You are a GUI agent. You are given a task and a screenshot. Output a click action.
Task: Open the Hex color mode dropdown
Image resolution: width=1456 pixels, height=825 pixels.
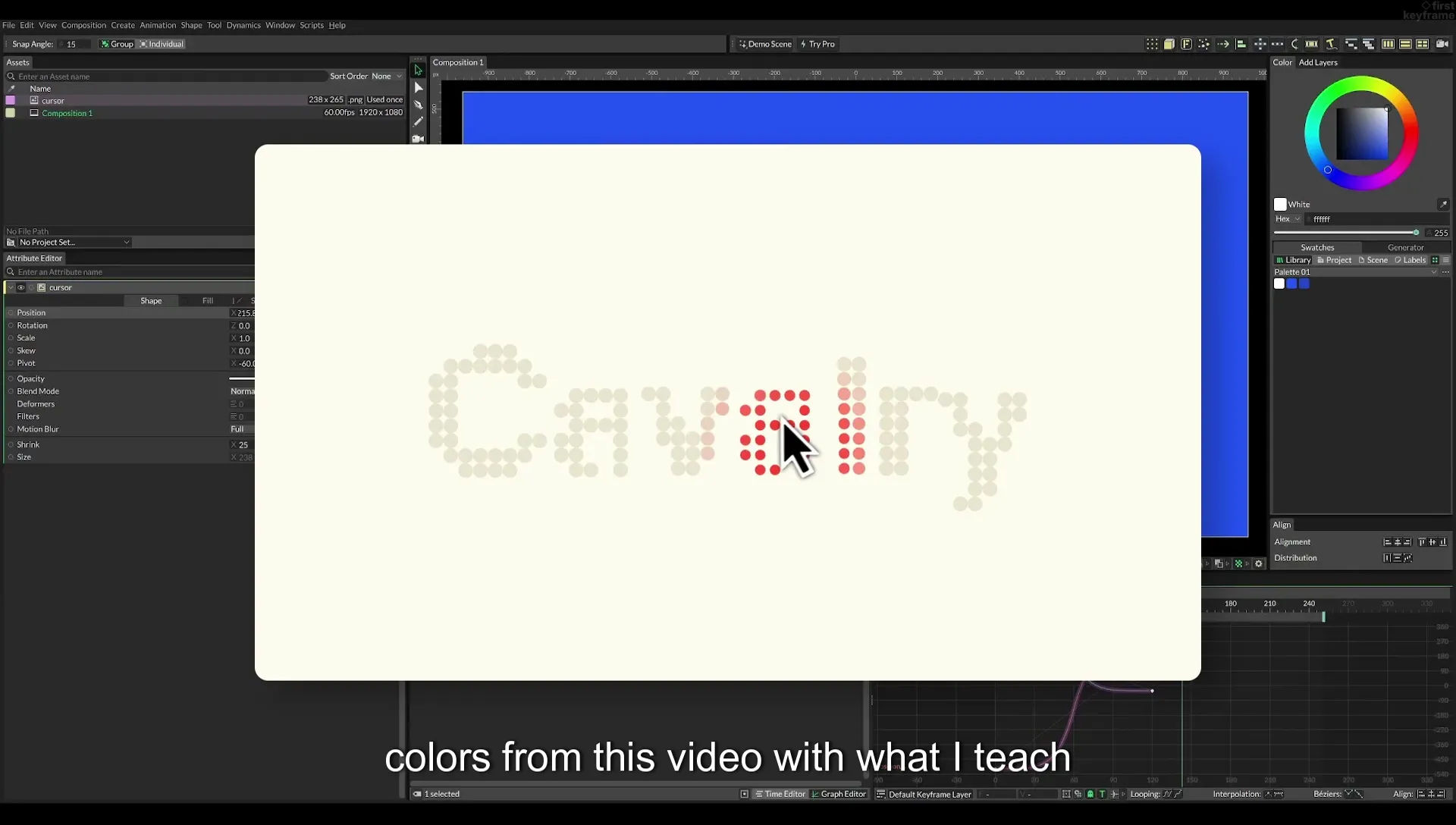point(1288,219)
